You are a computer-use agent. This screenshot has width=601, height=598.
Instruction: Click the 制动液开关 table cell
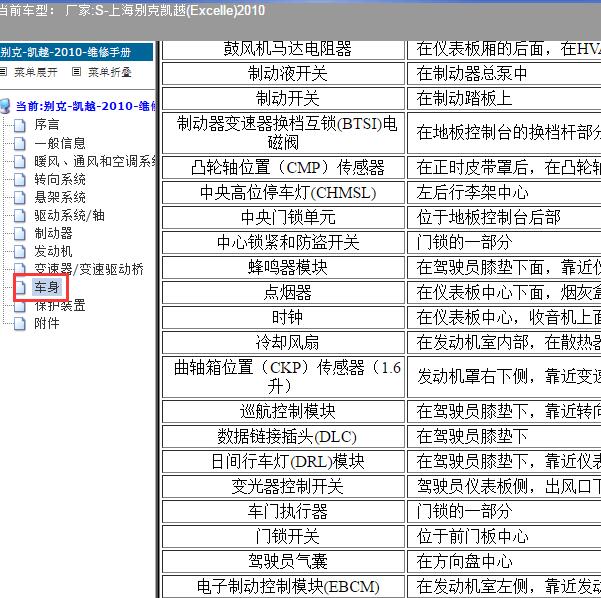tap(283, 73)
